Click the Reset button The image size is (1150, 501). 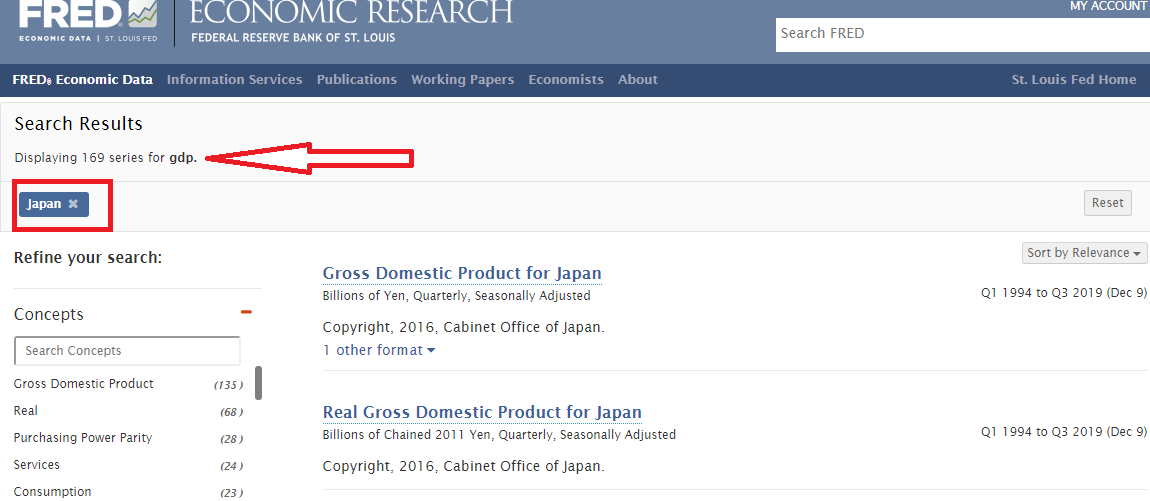1107,203
